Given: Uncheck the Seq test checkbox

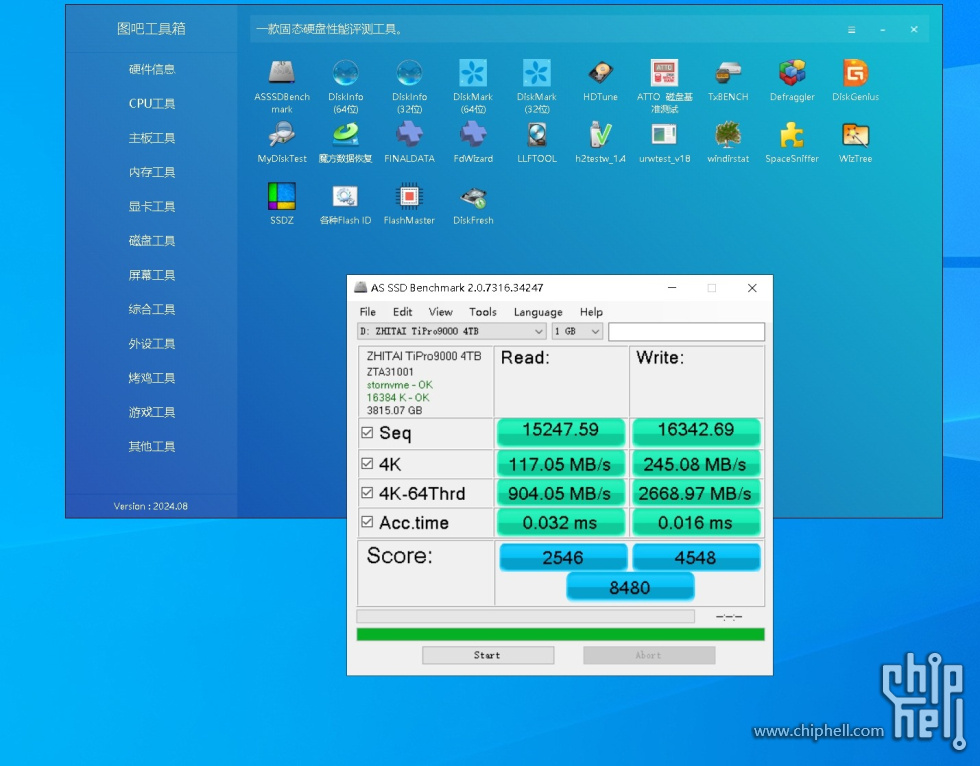Looking at the screenshot, I should [367, 432].
